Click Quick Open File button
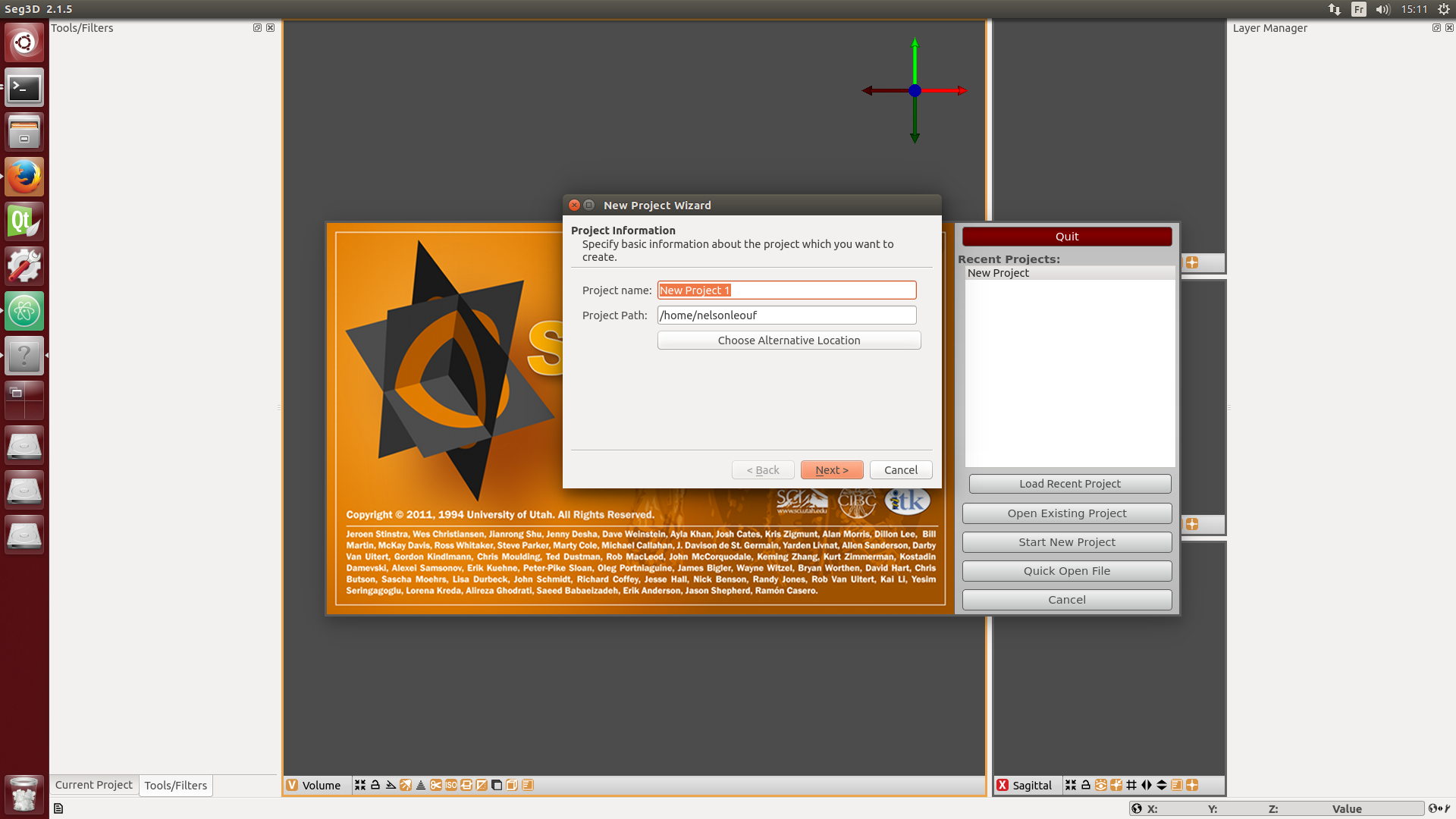 (x=1067, y=571)
